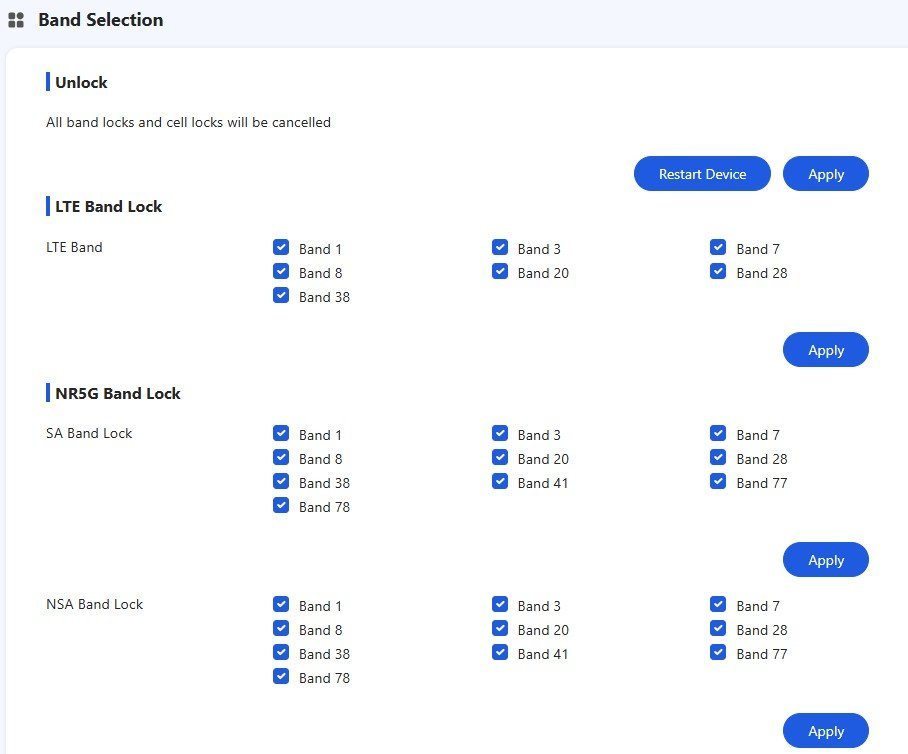This screenshot has width=908, height=754.
Task: Toggle NSA Band 3 checkbox
Action: pos(500,605)
